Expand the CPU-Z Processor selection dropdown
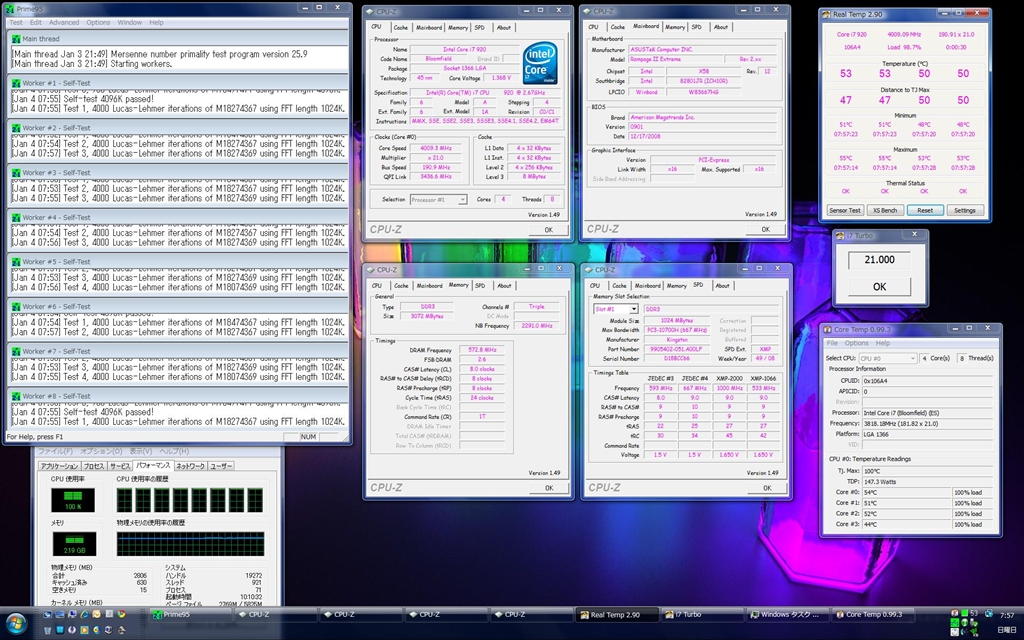Image resolution: width=1024 pixels, height=640 pixels. [x=438, y=199]
